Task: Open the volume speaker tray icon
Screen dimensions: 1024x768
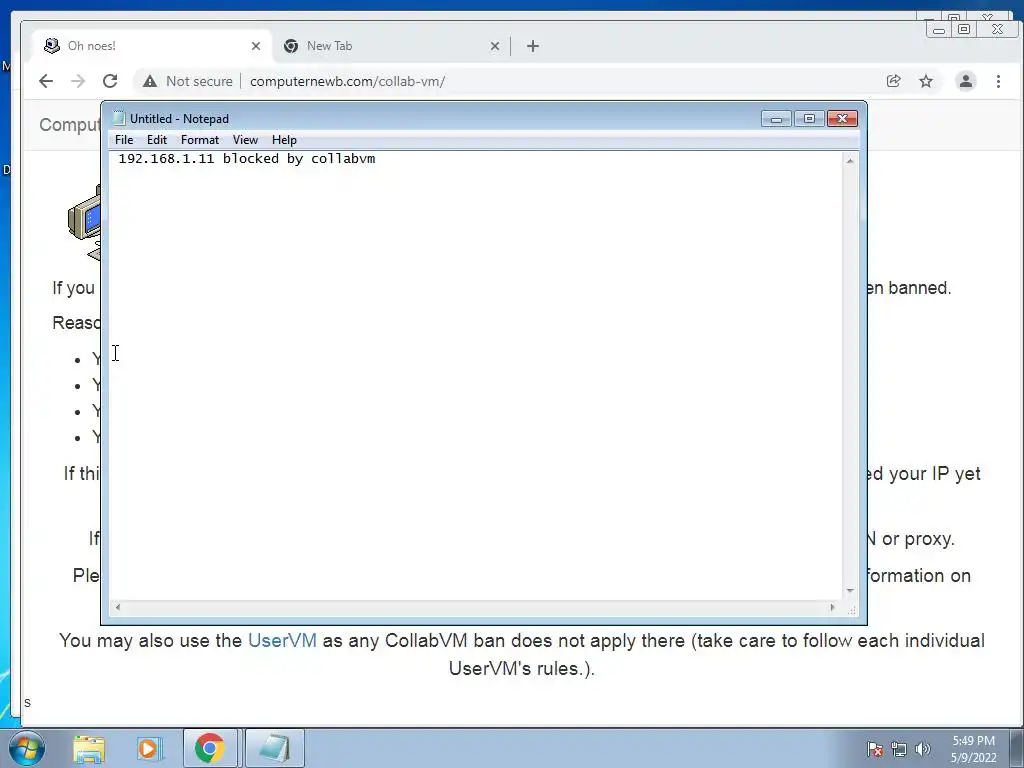Action: [923, 749]
